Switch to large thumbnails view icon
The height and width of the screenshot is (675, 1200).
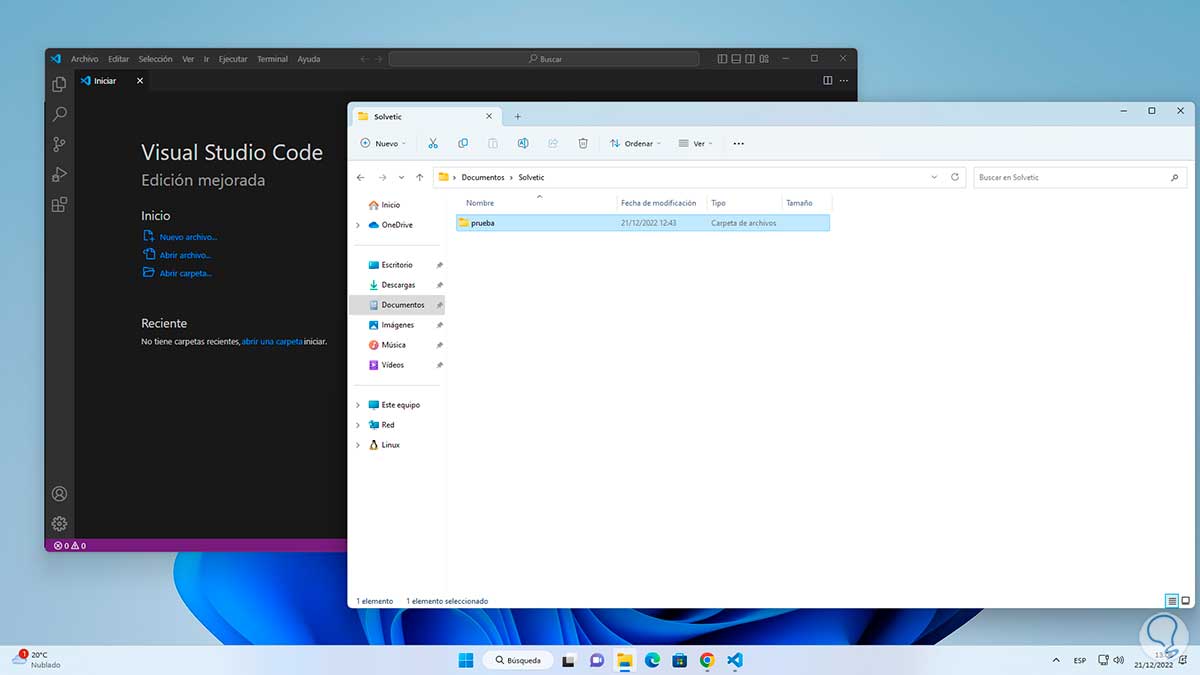1186,601
